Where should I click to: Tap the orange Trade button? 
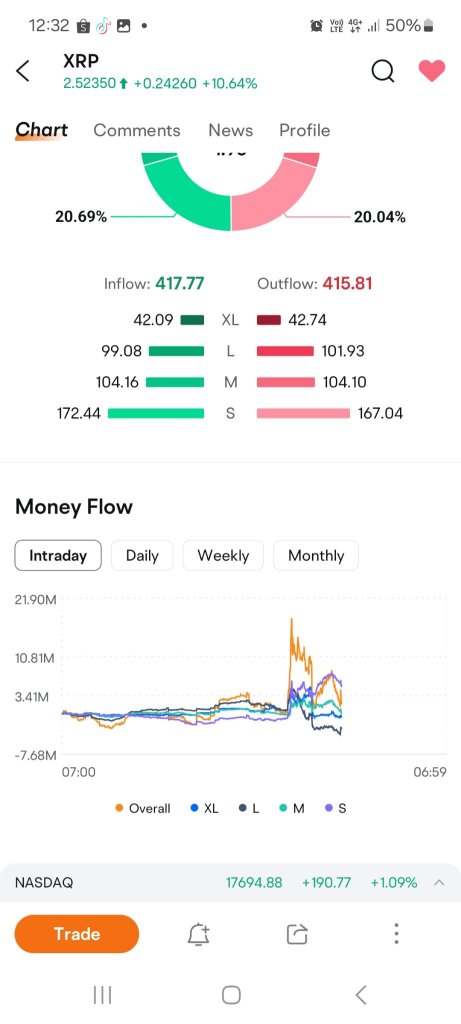[76, 934]
